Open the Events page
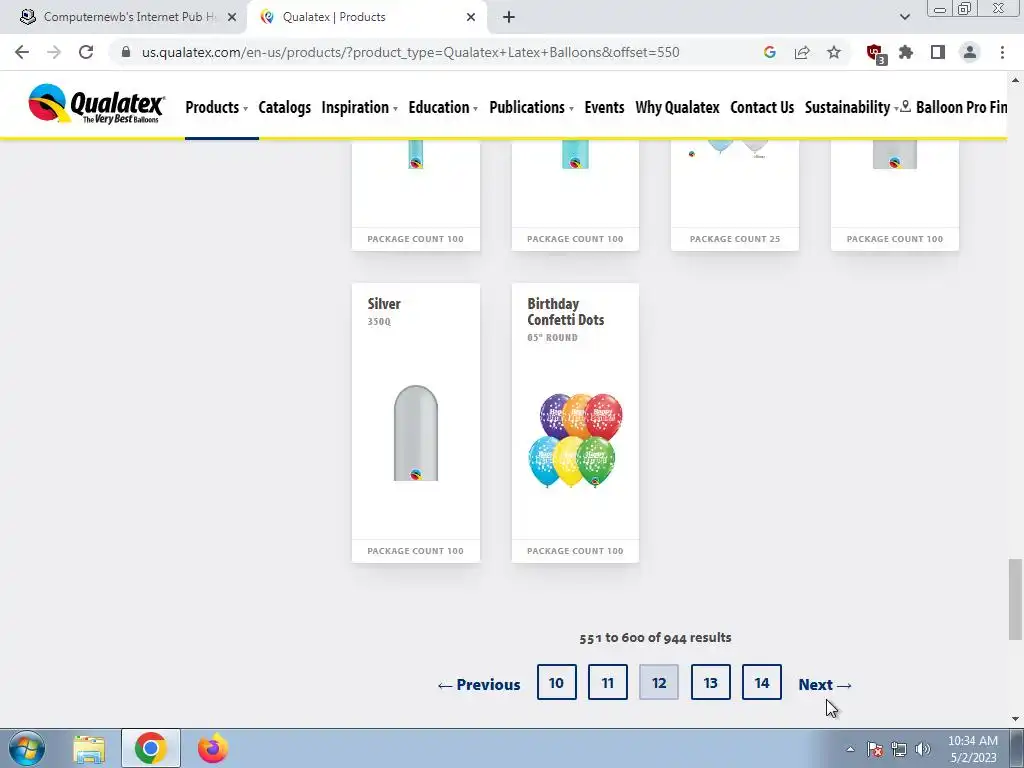The width and height of the screenshot is (1024, 768). pyautogui.click(x=604, y=107)
